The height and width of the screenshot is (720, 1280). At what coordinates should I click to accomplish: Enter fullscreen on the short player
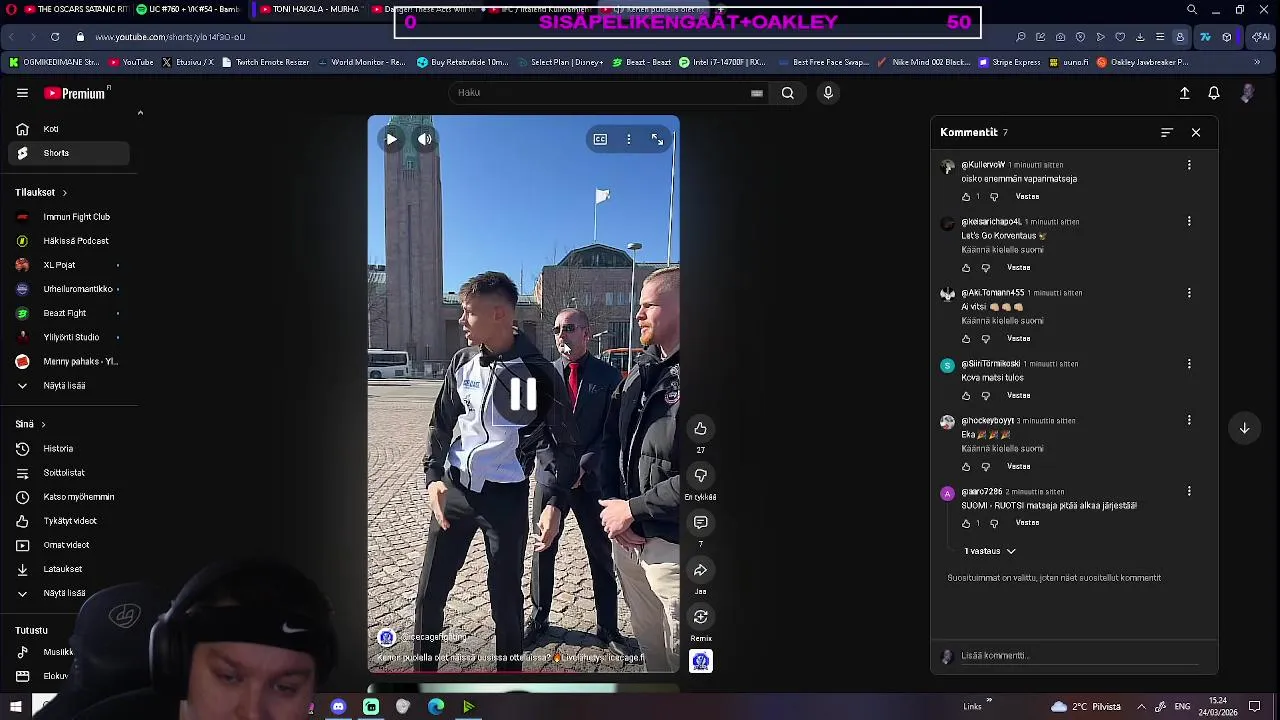(657, 139)
